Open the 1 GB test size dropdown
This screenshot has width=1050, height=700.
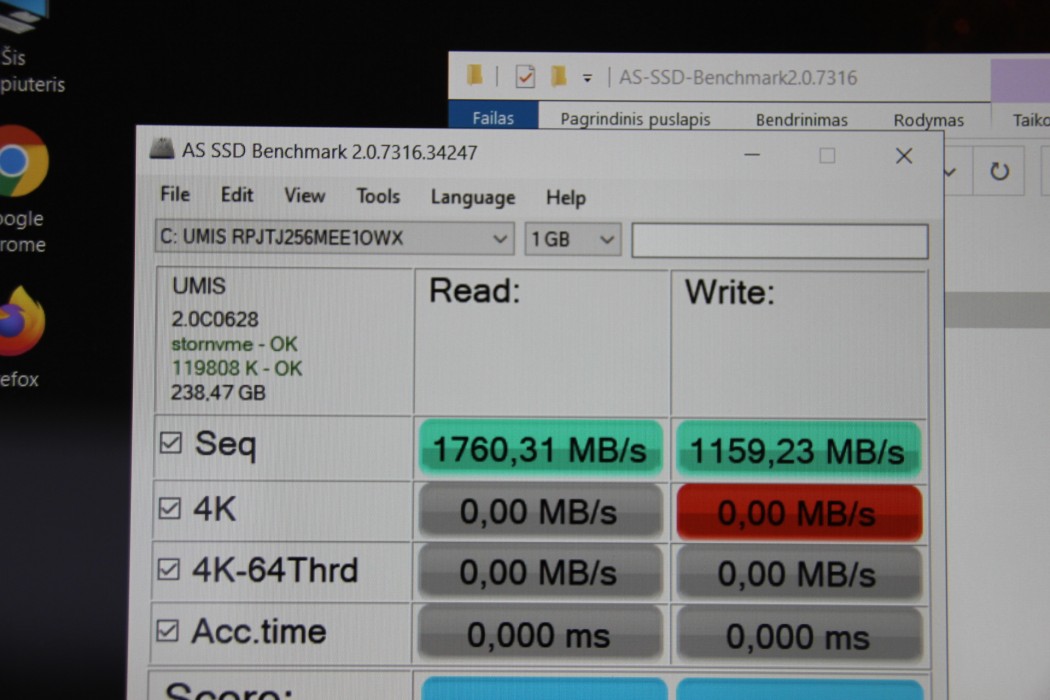573,239
